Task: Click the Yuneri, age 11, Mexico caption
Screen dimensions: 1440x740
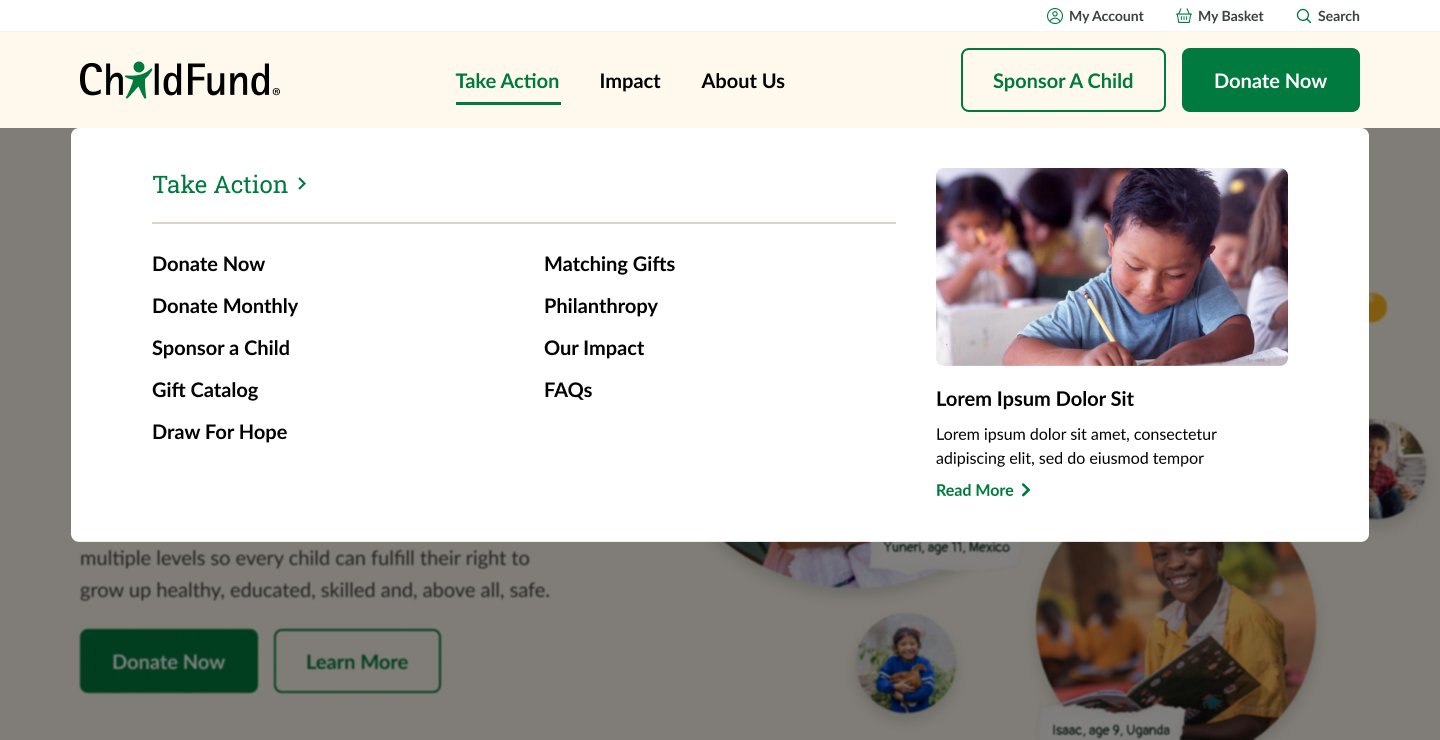Action: pyautogui.click(x=946, y=548)
